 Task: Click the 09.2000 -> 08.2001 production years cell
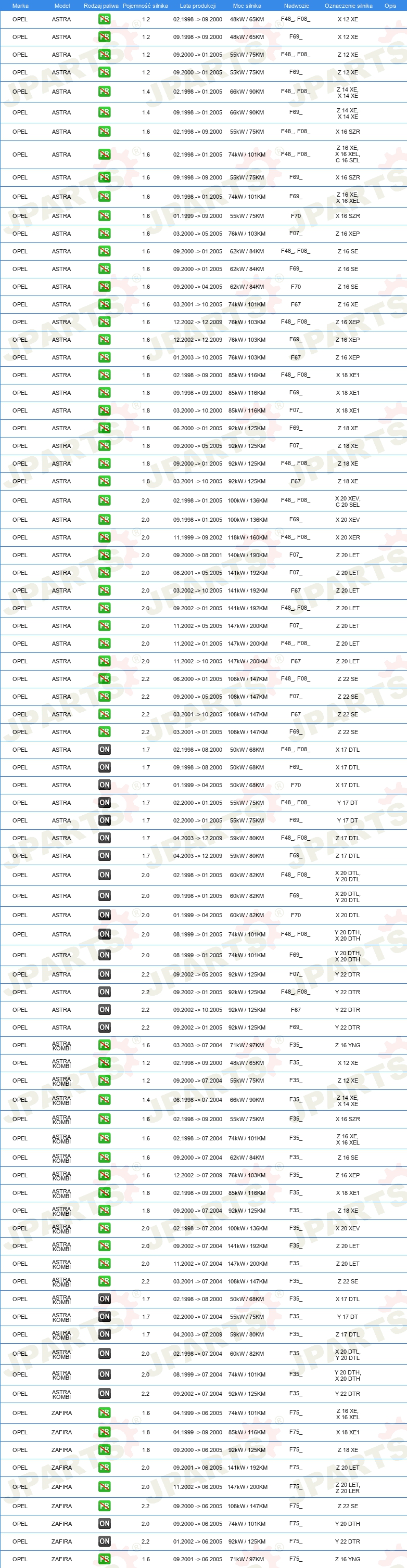(197, 555)
